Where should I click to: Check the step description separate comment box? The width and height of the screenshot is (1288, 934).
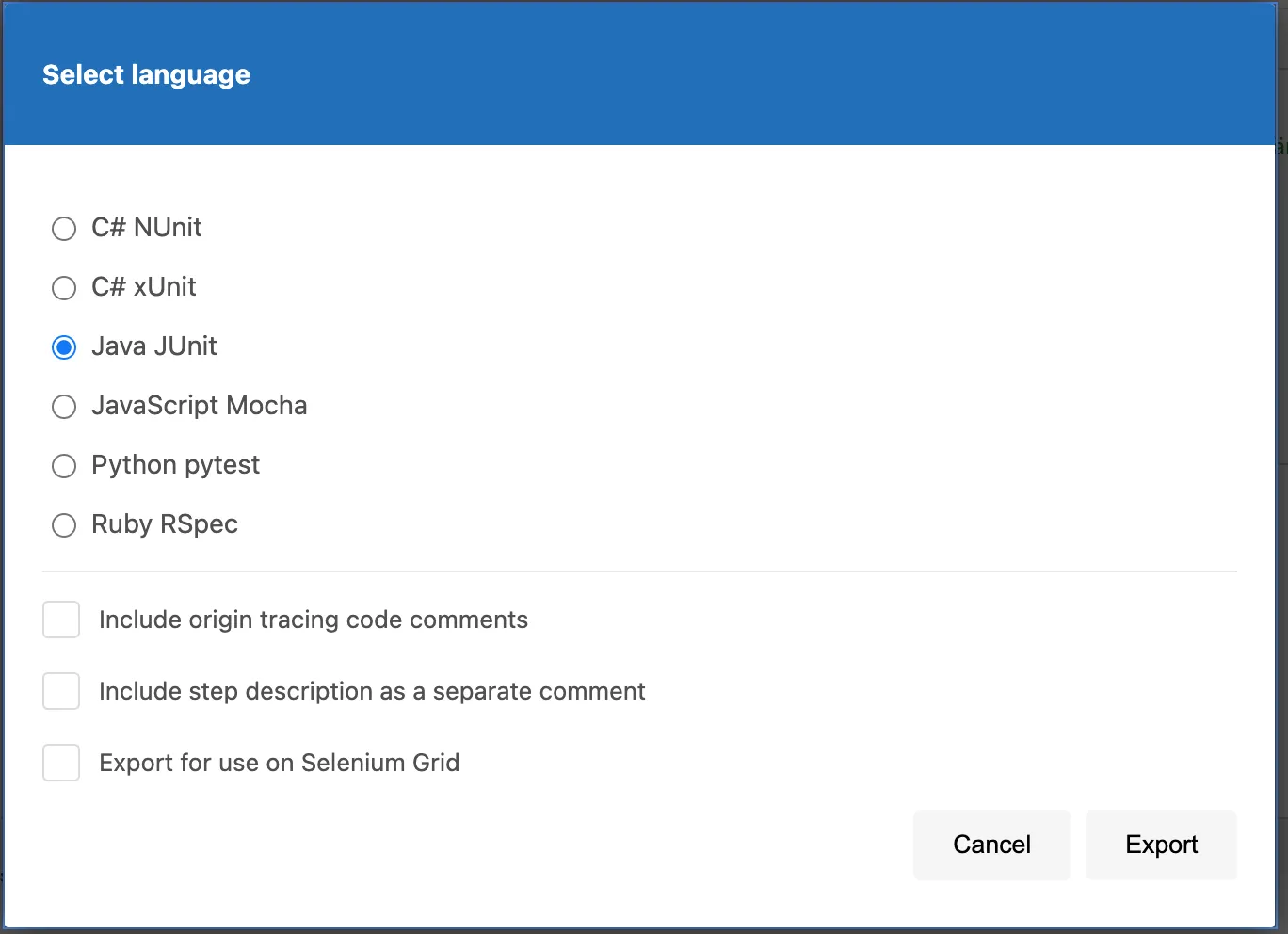61,692
